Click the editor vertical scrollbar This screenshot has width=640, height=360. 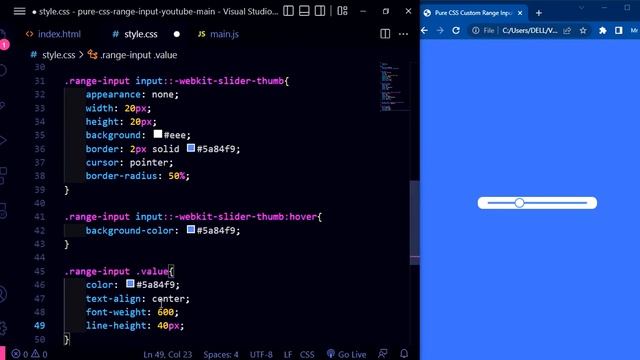coord(414,222)
